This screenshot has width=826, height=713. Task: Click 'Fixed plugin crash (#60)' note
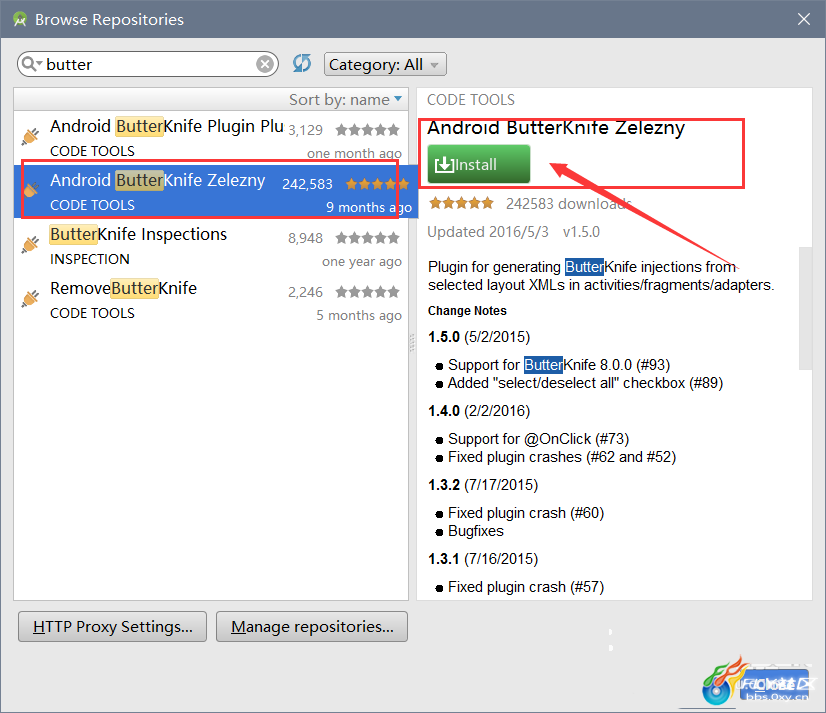pyautogui.click(x=526, y=513)
